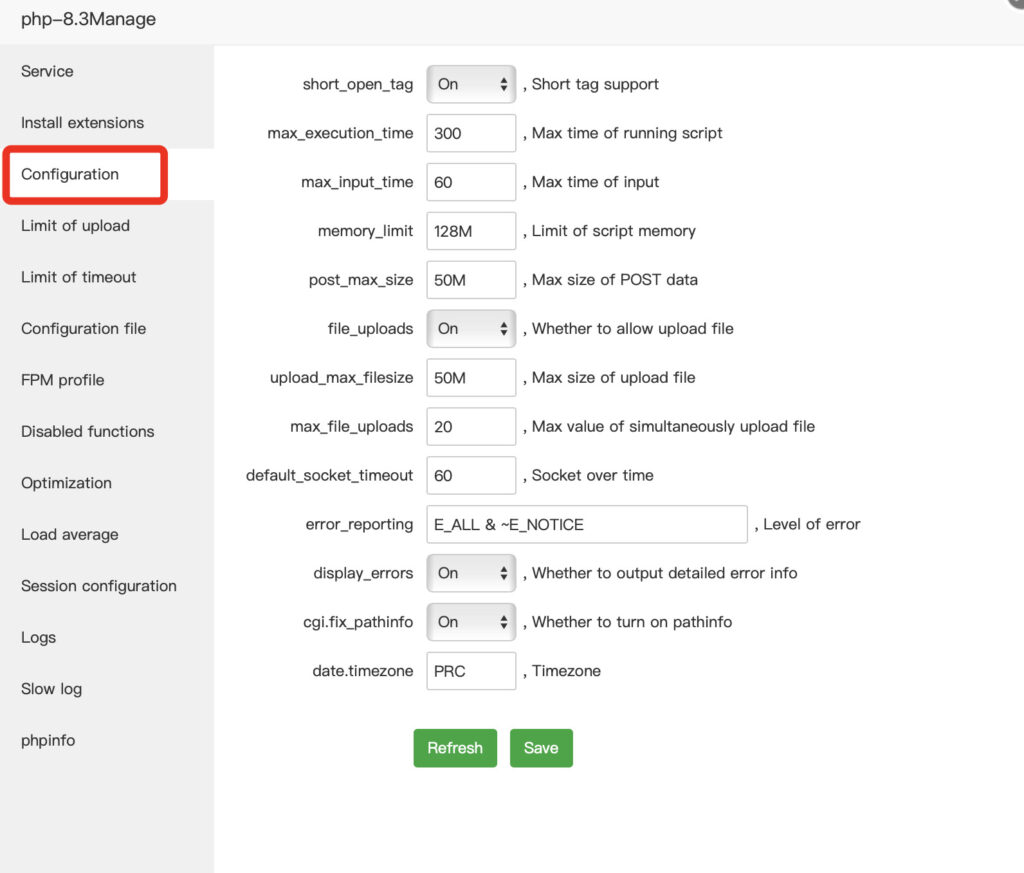Select the date.timezone input box

(471, 671)
